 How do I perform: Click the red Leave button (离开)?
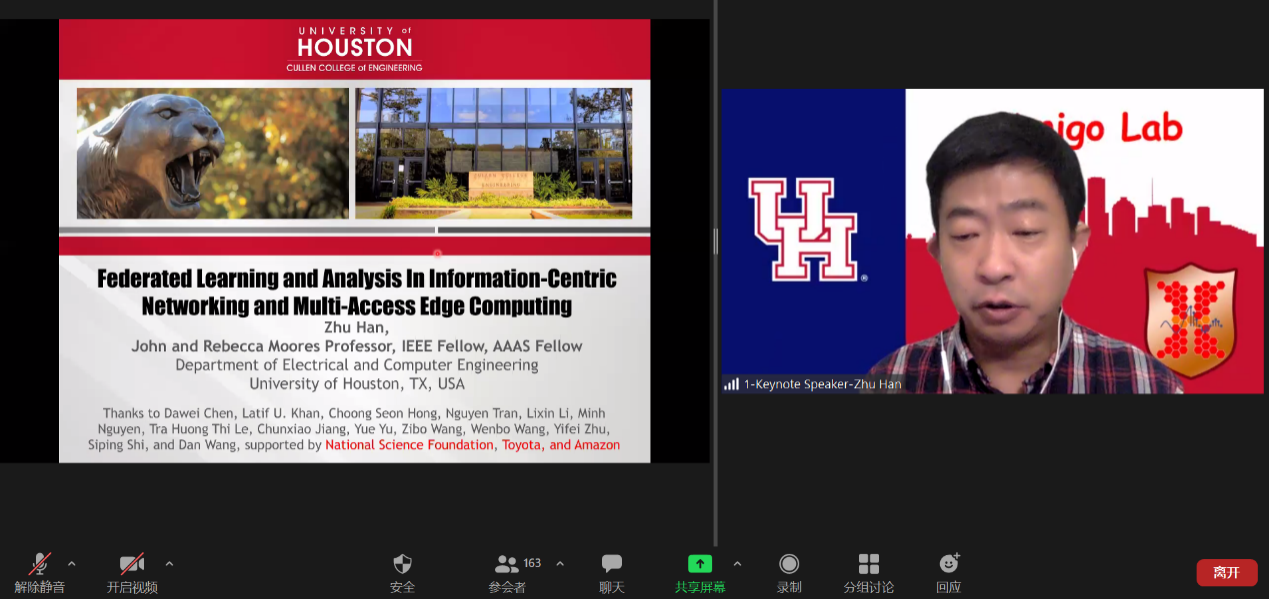pyautogui.click(x=1226, y=572)
